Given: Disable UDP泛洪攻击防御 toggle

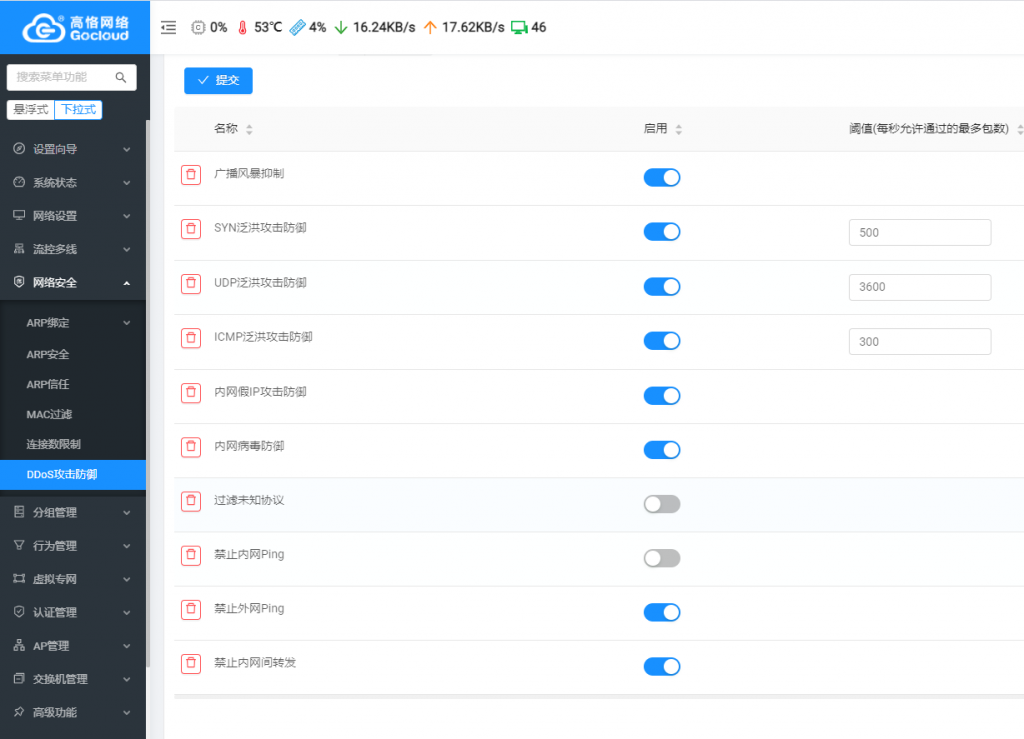Looking at the screenshot, I should pyautogui.click(x=661, y=287).
